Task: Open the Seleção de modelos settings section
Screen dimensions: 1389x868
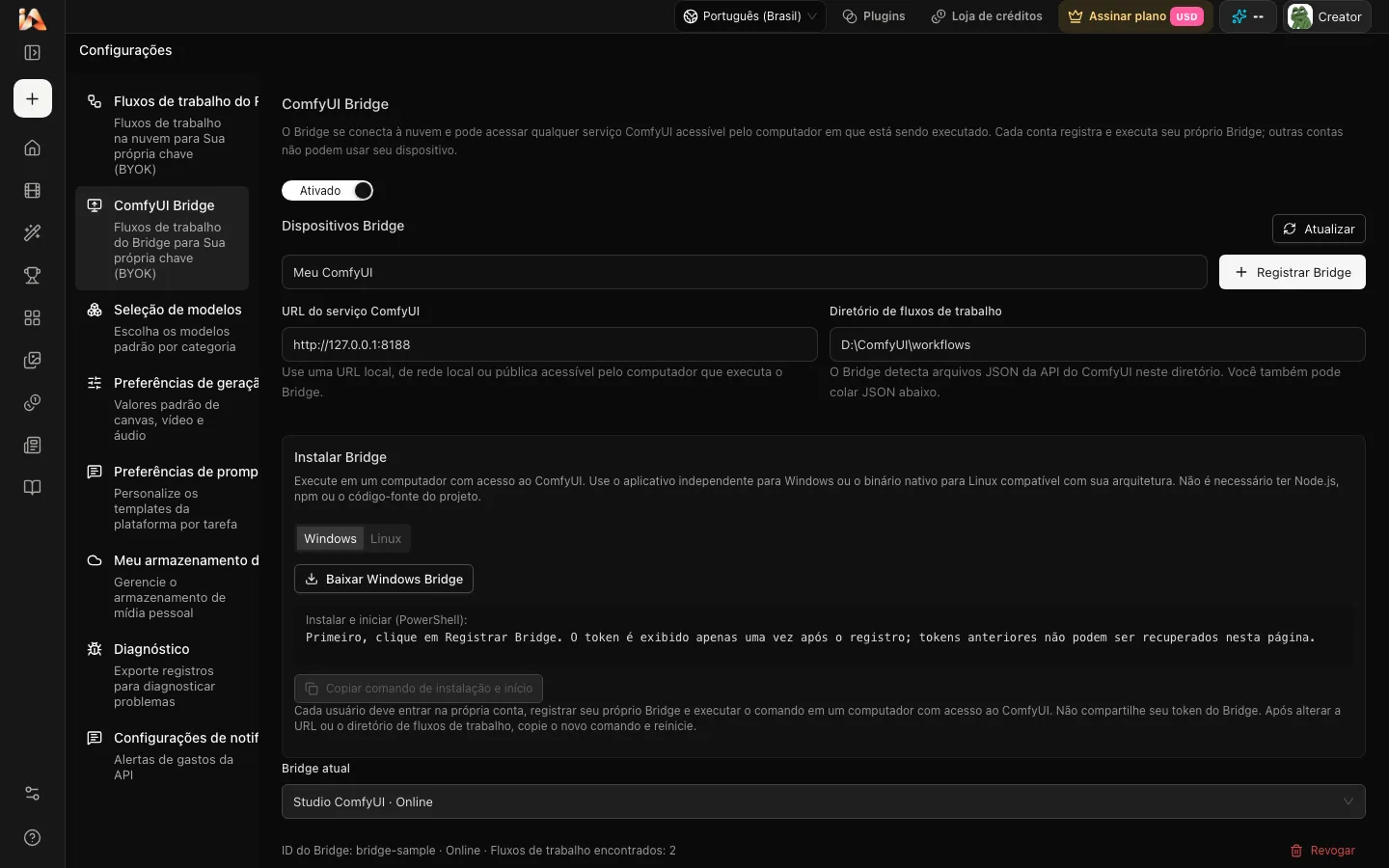Action: pyautogui.click(x=162, y=327)
